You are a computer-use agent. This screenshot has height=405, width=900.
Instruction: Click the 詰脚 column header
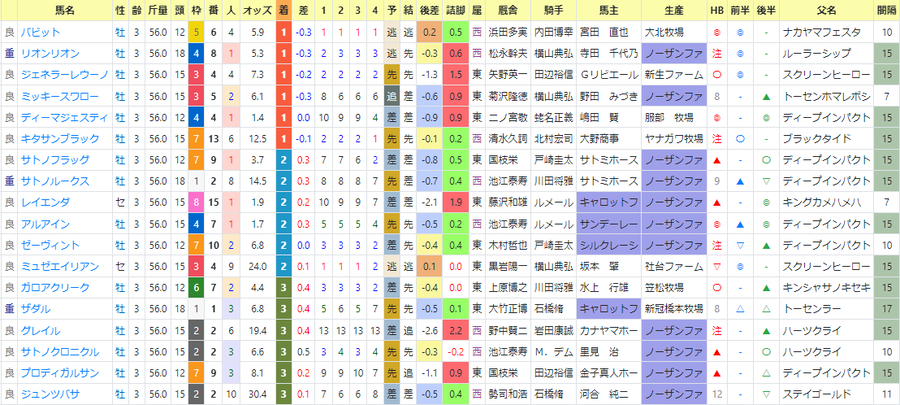(x=456, y=10)
